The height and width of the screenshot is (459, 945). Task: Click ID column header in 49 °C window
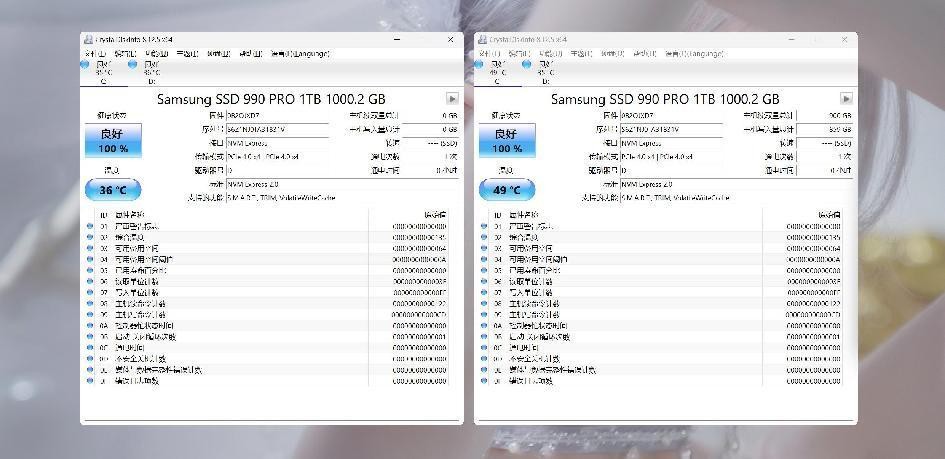tap(497, 214)
